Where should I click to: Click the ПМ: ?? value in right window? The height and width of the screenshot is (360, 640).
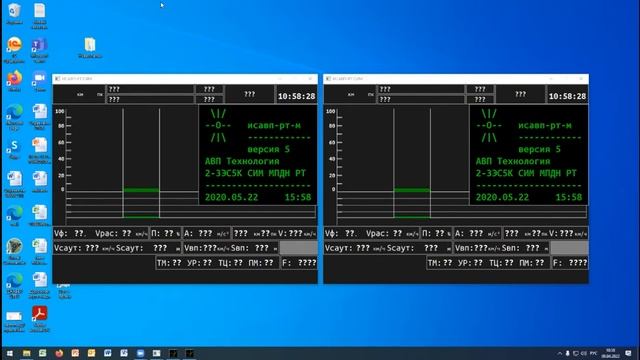coord(532,263)
